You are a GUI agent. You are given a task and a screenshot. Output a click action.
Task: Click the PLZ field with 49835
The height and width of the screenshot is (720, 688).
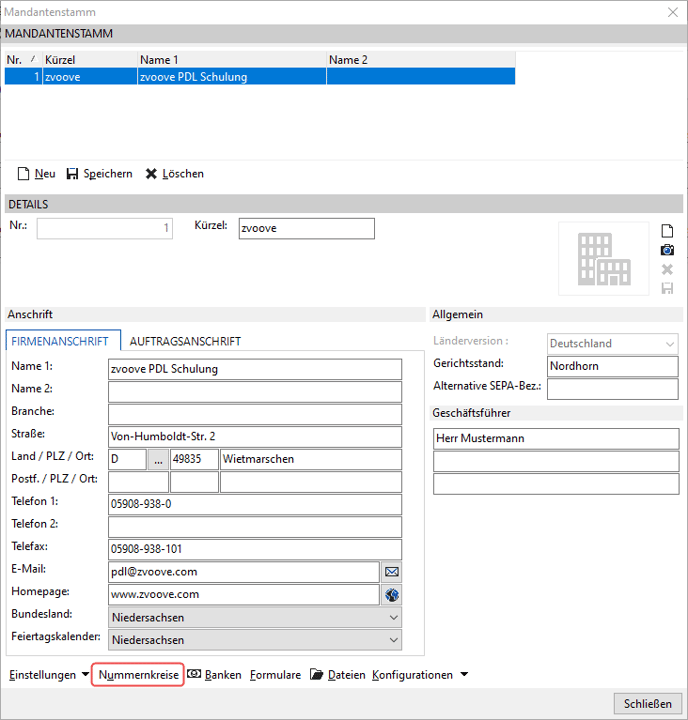(x=194, y=459)
